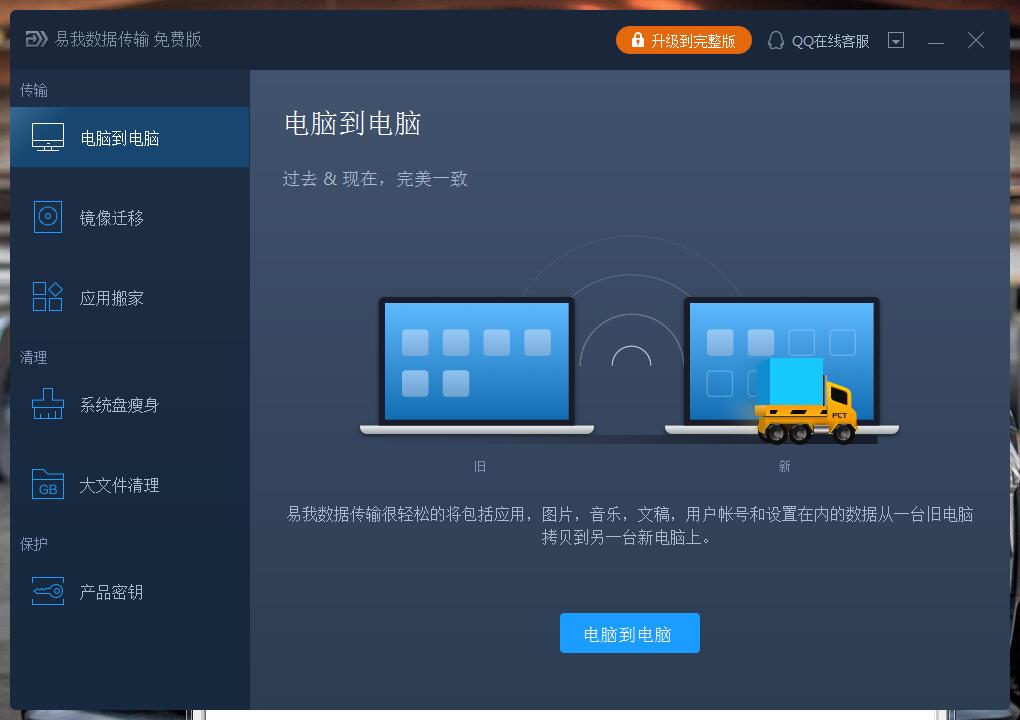Viewport: 1020px width, 720px height.
Task: Click the description text starting 易我数据传输很轻松
Action: (630, 526)
